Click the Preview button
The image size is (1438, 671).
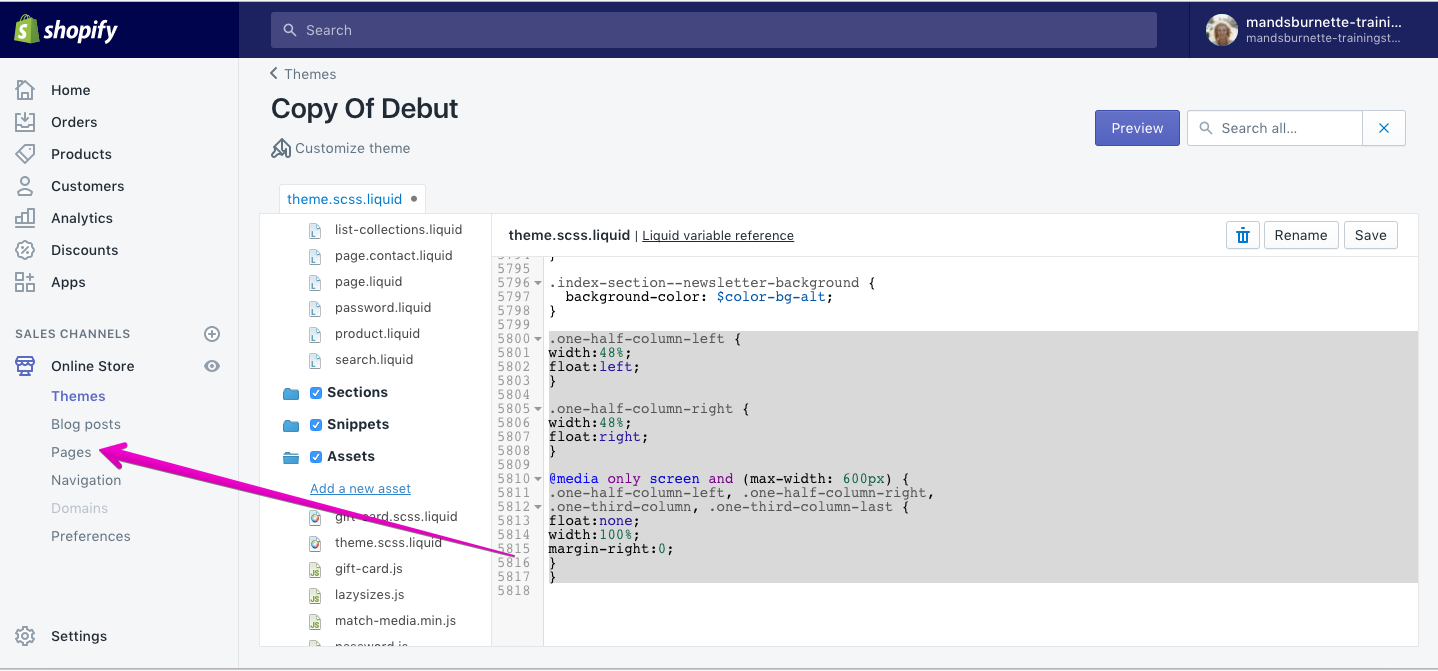point(1137,128)
